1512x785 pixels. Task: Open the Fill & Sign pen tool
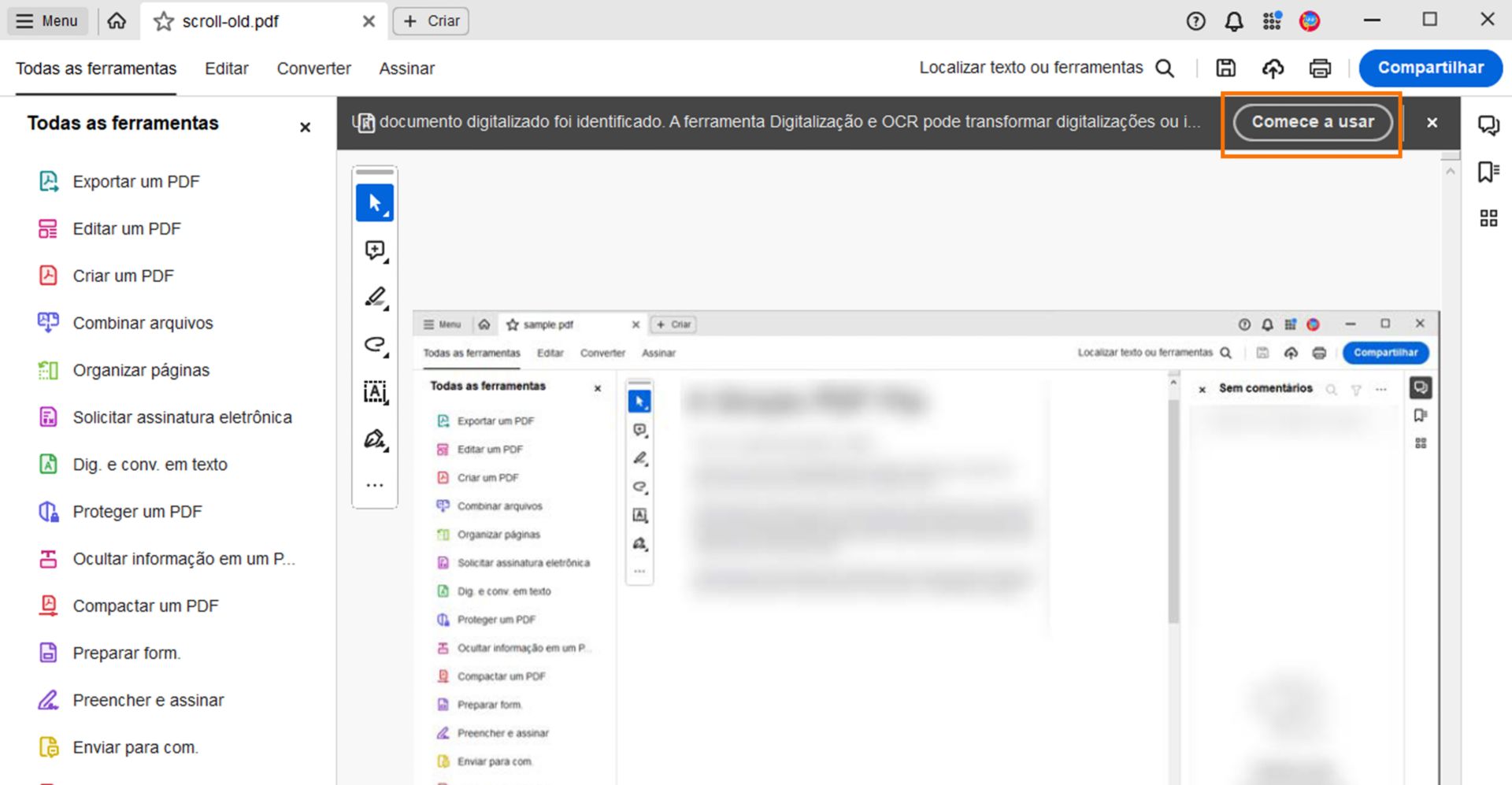(x=373, y=439)
